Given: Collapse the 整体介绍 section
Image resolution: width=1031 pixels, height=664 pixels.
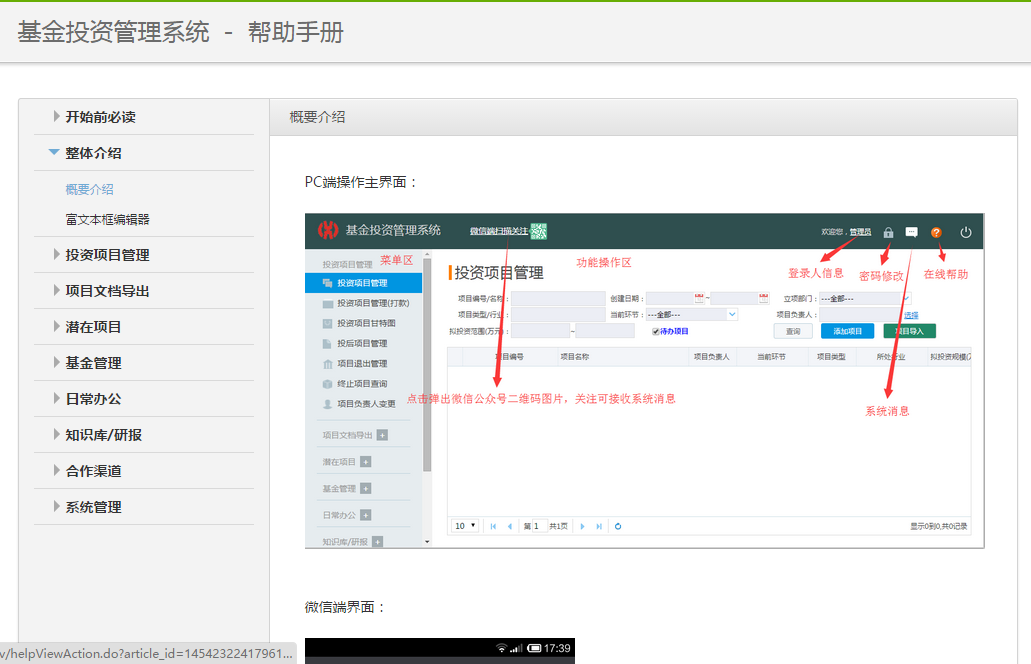Looking at the screenshot, I should coord(93,153).
